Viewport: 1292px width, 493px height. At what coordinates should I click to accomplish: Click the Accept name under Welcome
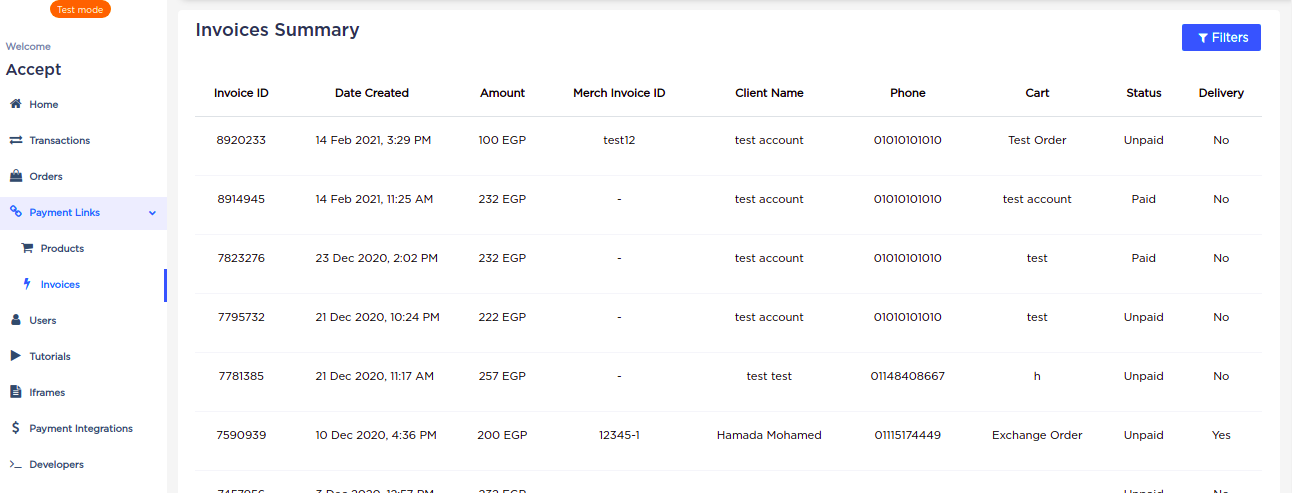tap(33, 69)
